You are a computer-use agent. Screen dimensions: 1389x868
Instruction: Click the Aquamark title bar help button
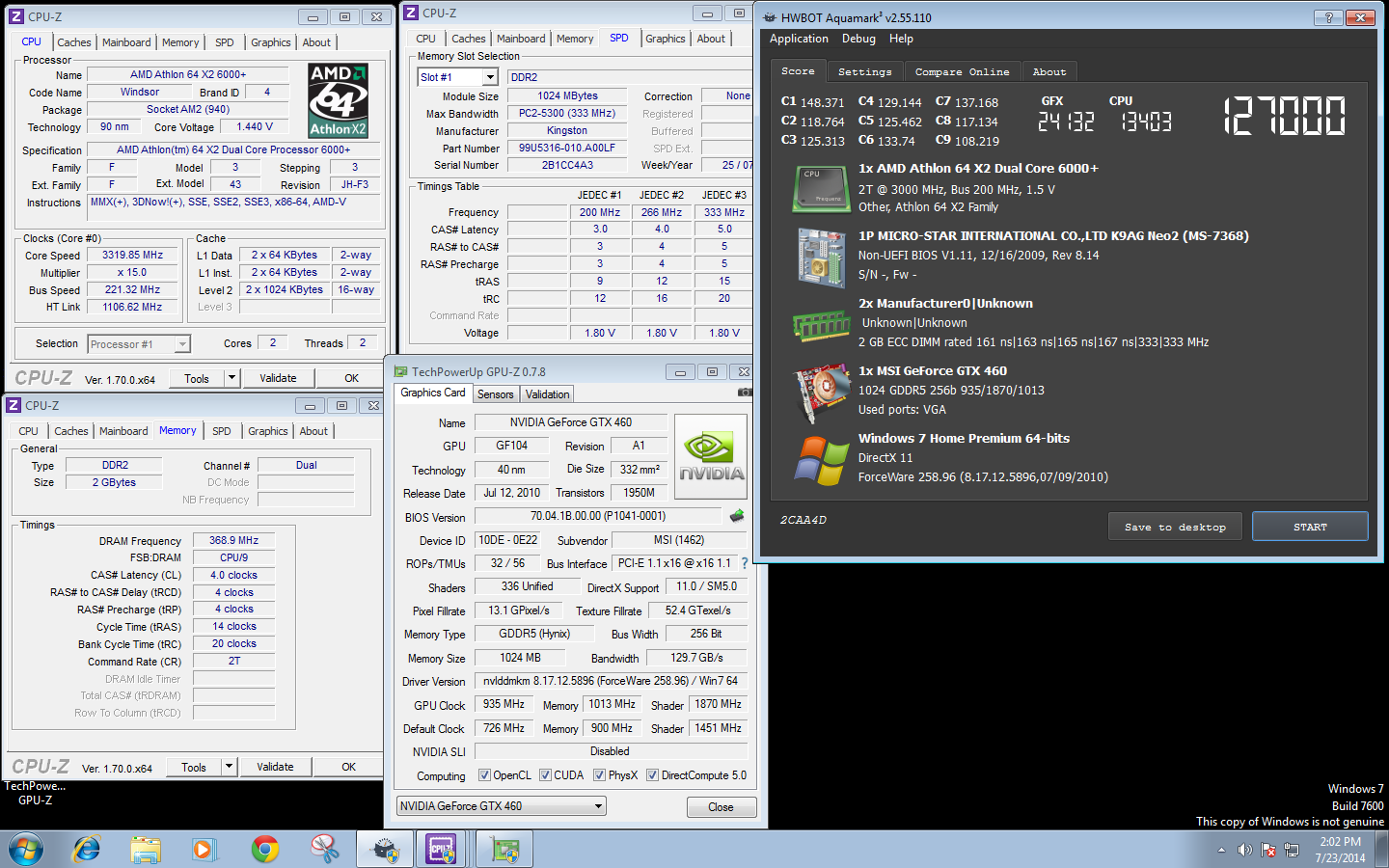[1328, 17]
